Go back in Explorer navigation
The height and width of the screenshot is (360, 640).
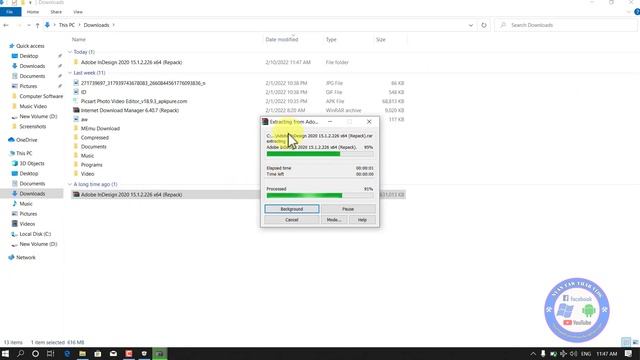[x=6, y=25]
